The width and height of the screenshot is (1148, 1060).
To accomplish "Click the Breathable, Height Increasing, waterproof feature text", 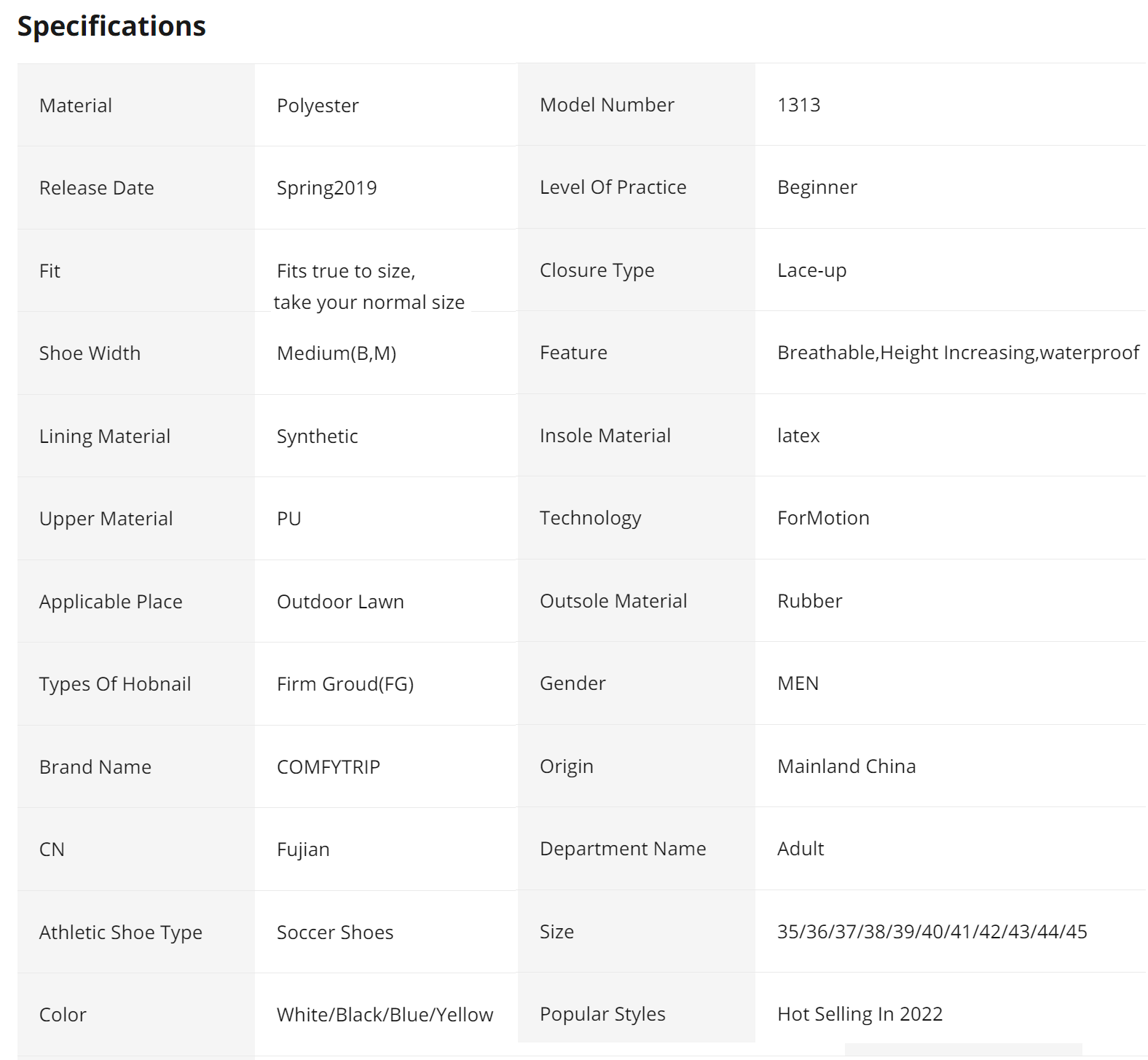I will [x=957, y=353].
